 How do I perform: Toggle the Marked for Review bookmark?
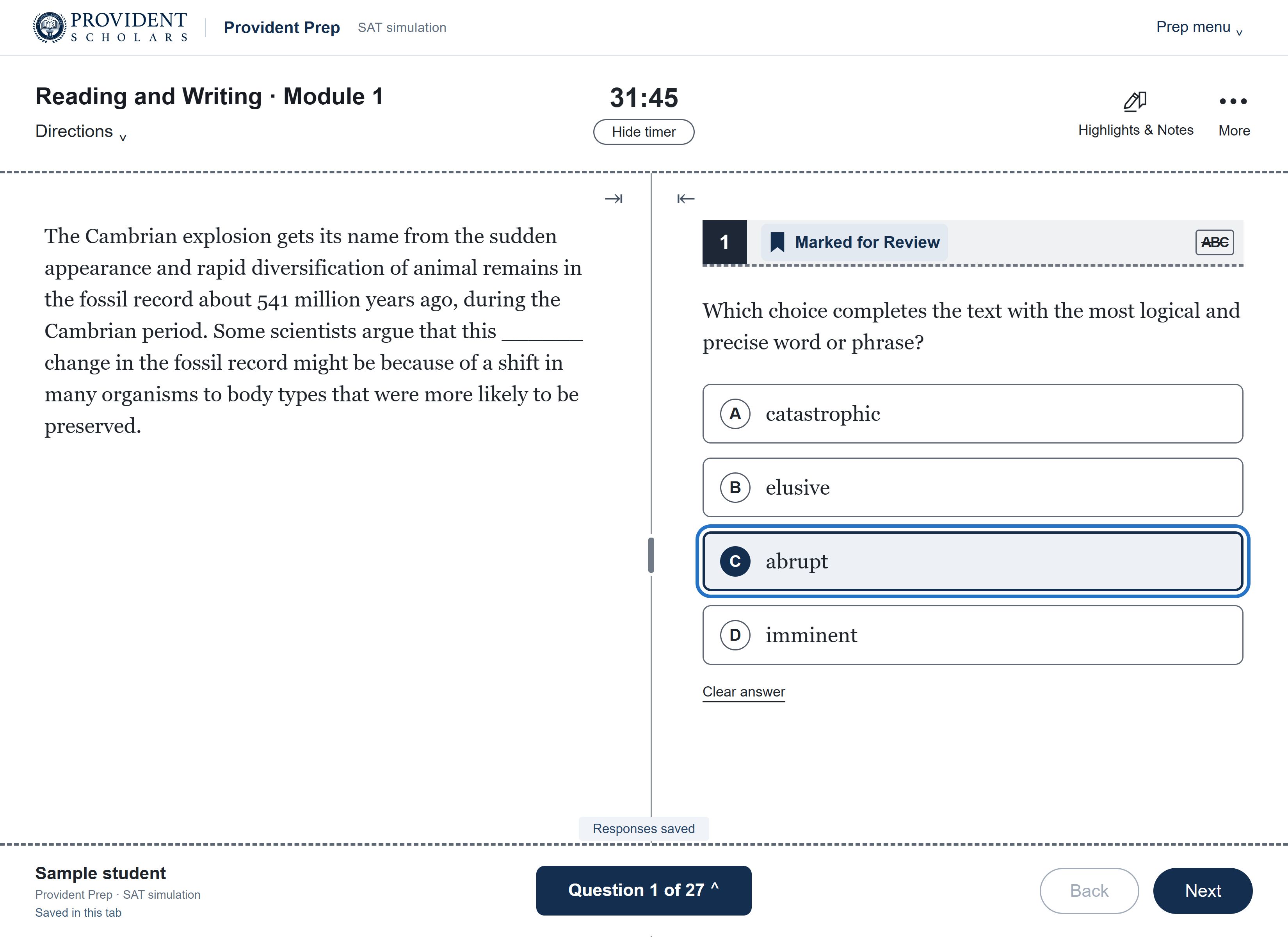tap(854, 242)
